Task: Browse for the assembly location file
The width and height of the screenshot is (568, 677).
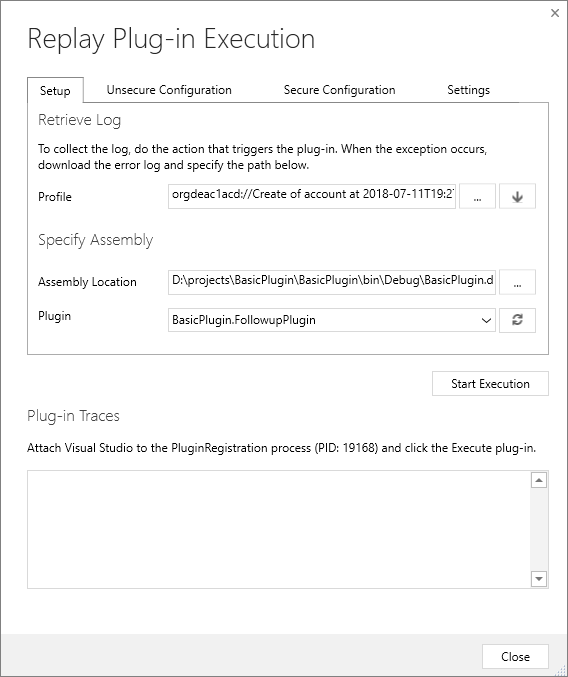Action: click(x=517, y=282)
